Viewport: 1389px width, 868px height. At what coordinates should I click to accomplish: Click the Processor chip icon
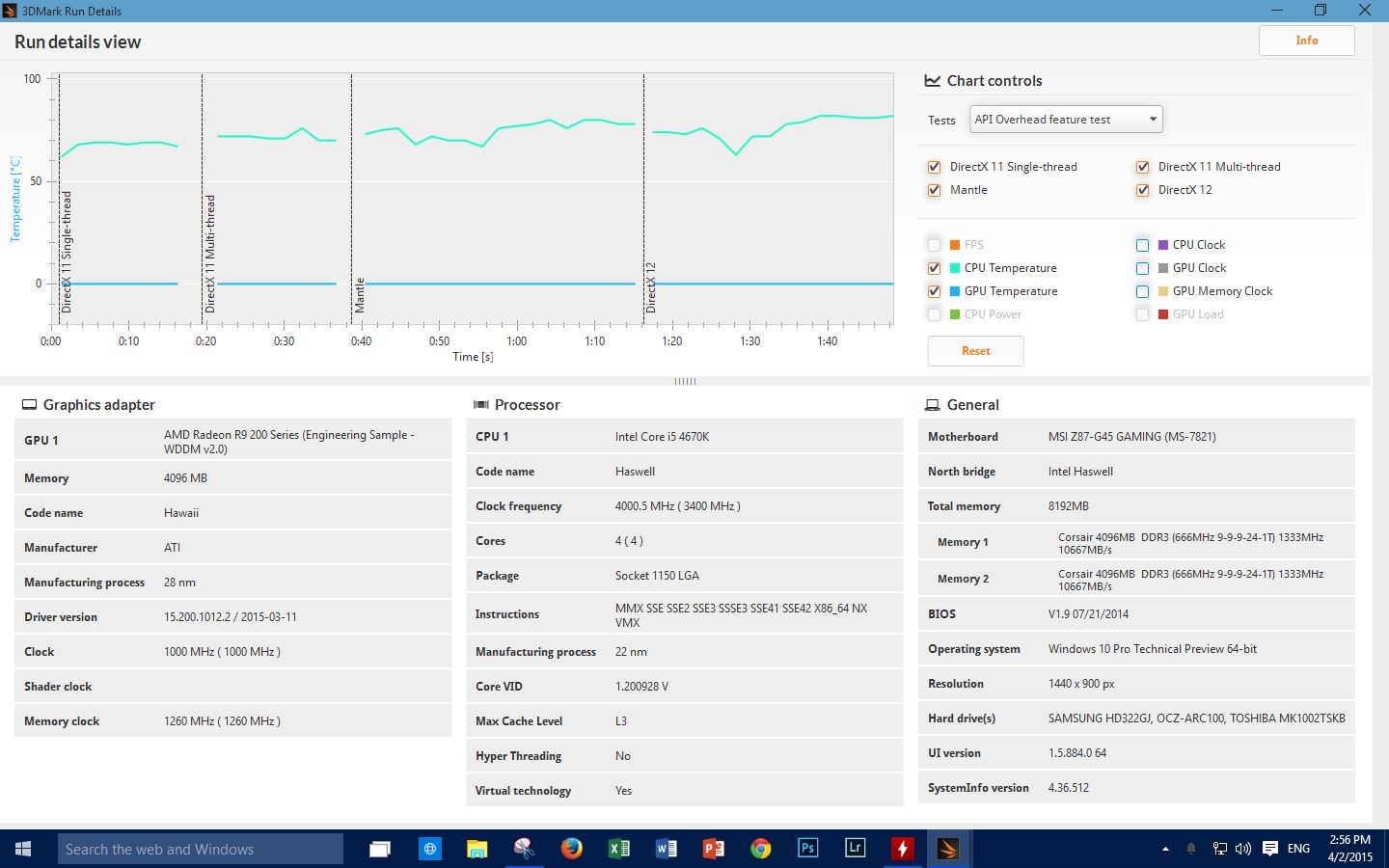click(x=481, y=405)
